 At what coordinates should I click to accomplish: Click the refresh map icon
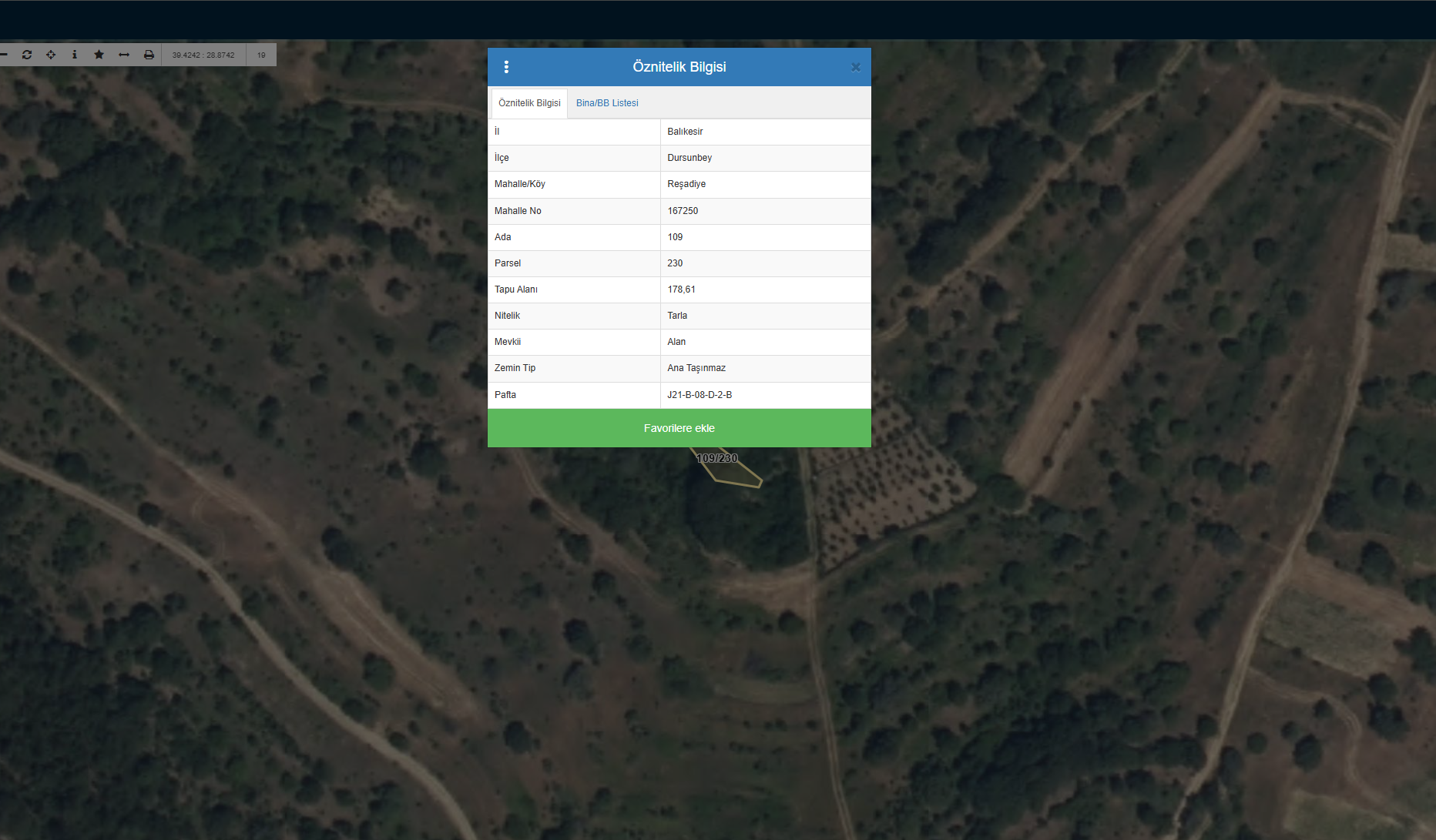tap(27, 55)
